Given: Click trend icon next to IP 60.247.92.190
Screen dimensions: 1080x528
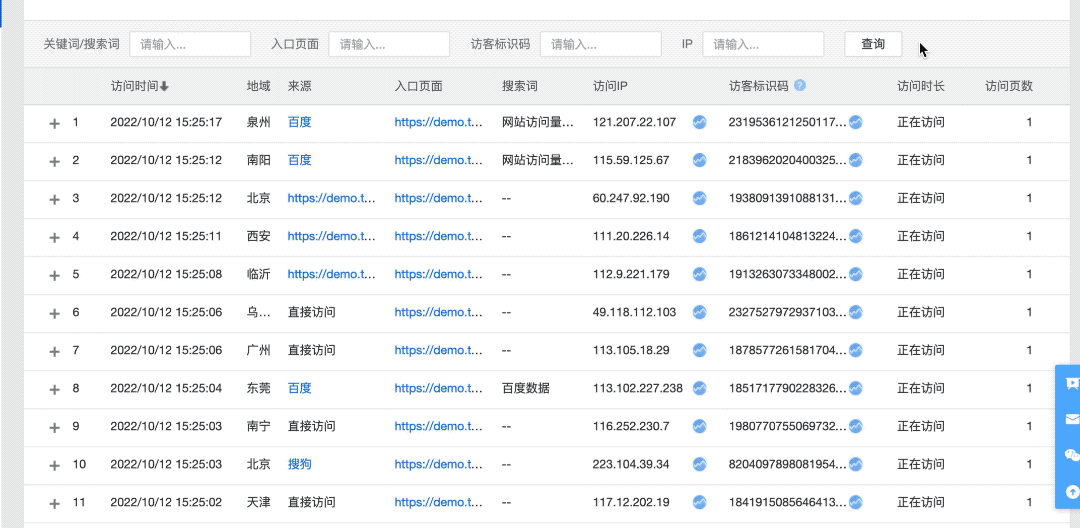Looking at the screenshot, I should tap(699, 198).
